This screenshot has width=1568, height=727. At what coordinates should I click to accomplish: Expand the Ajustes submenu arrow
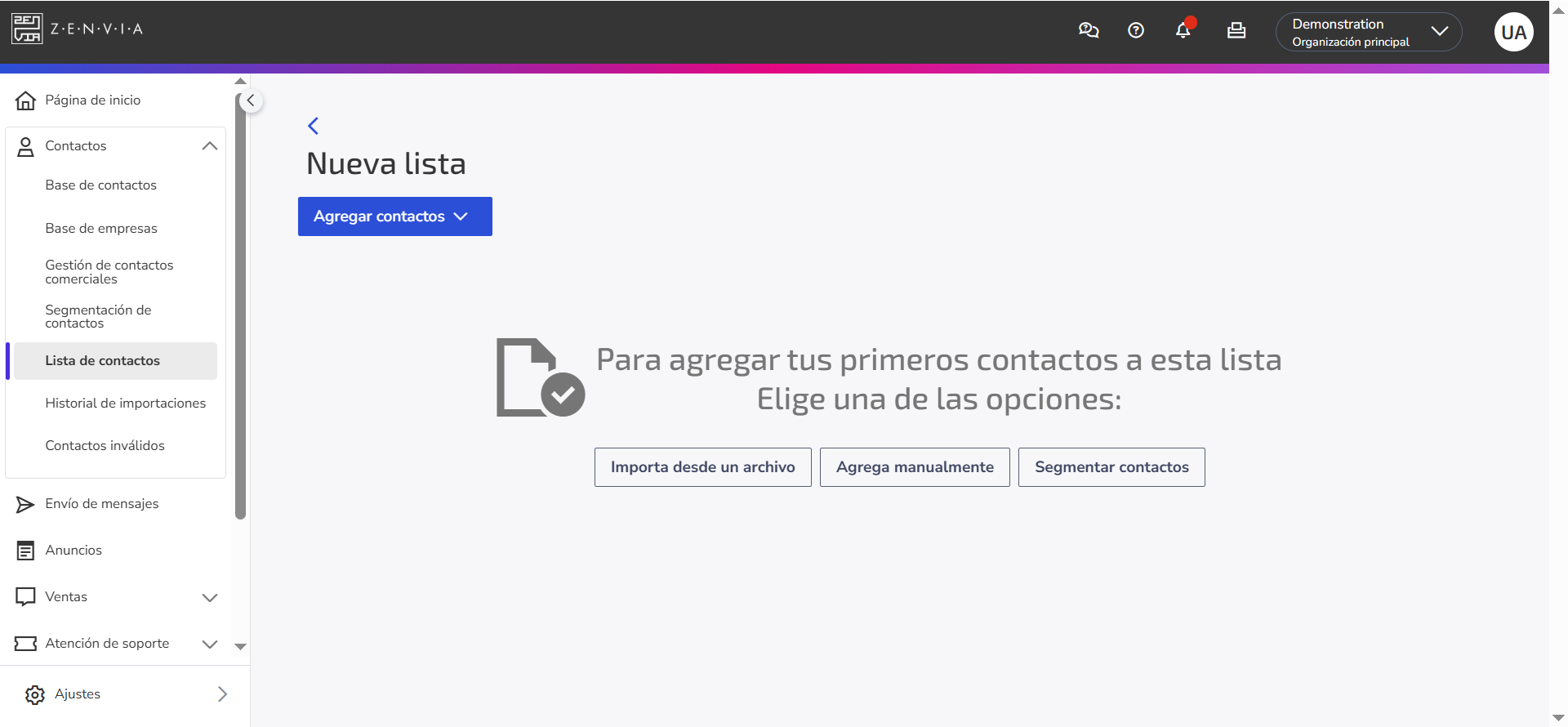click(x=223, y=694)
